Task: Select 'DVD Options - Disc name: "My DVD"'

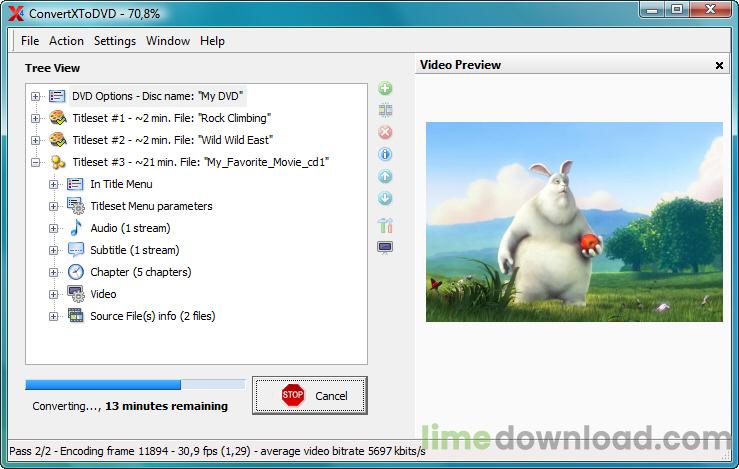Action: tap(157, 96)
